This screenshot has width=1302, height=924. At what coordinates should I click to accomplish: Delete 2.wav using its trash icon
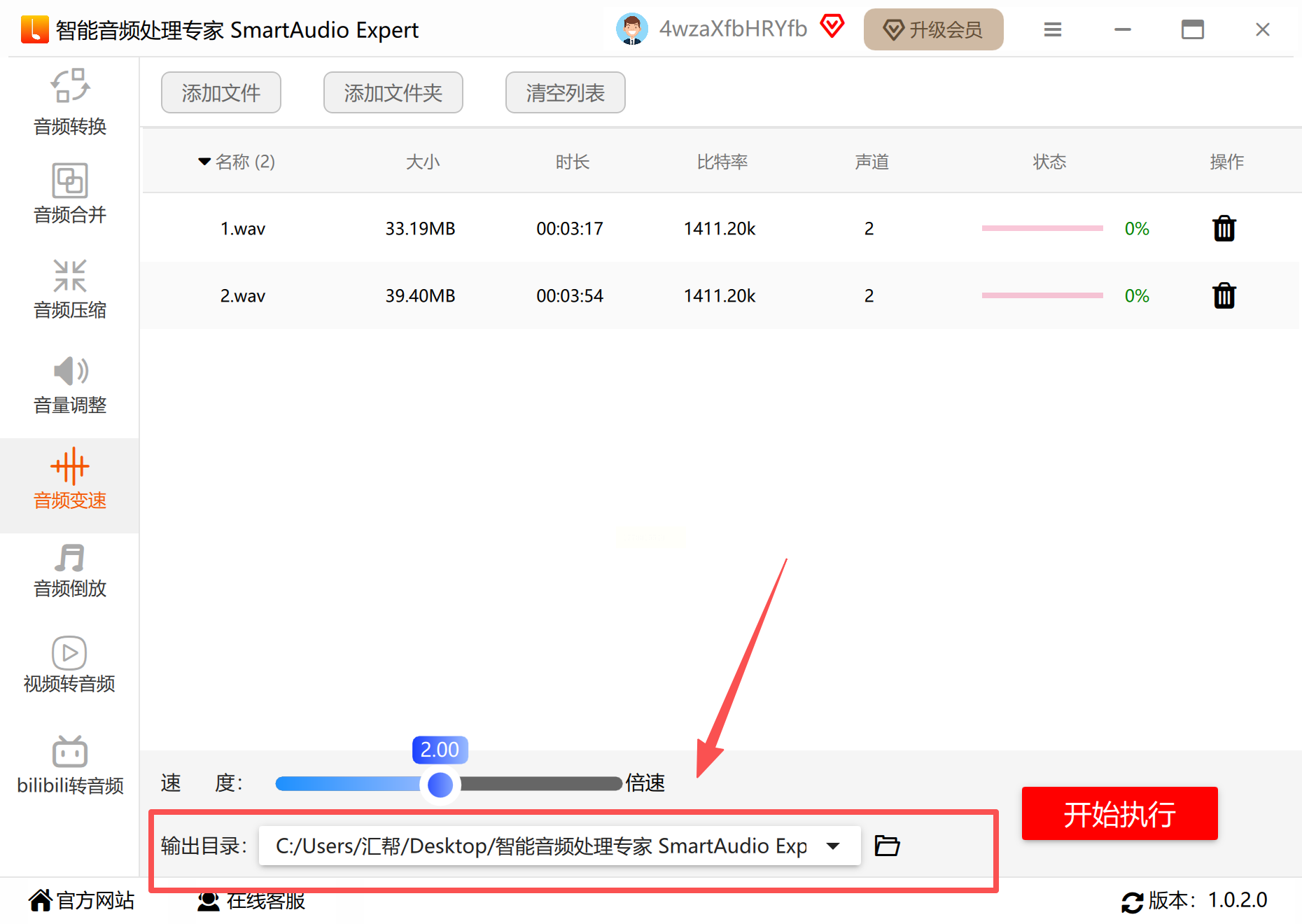pyautogui.click(x=1224, y=295)
